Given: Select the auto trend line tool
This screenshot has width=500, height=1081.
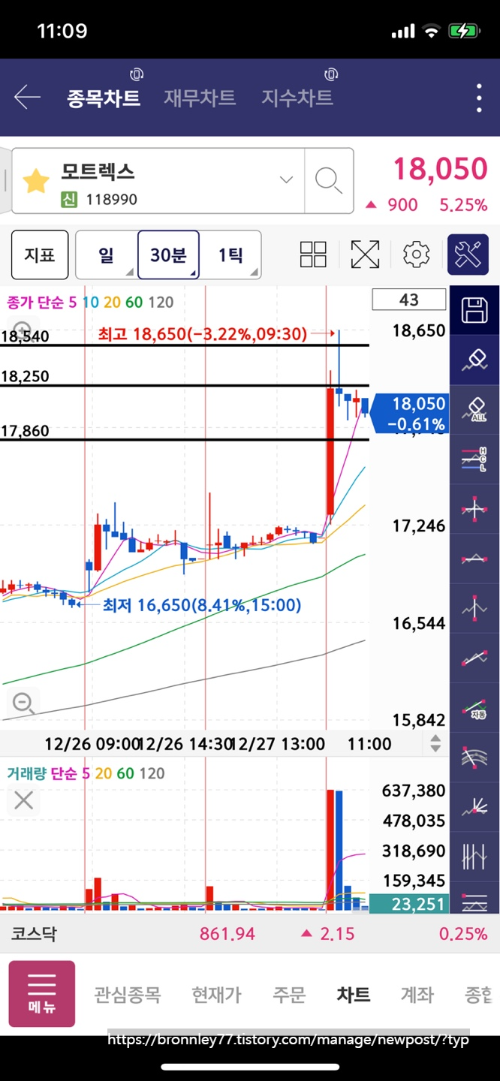Looking at the screenshot, I should [474, 707].
